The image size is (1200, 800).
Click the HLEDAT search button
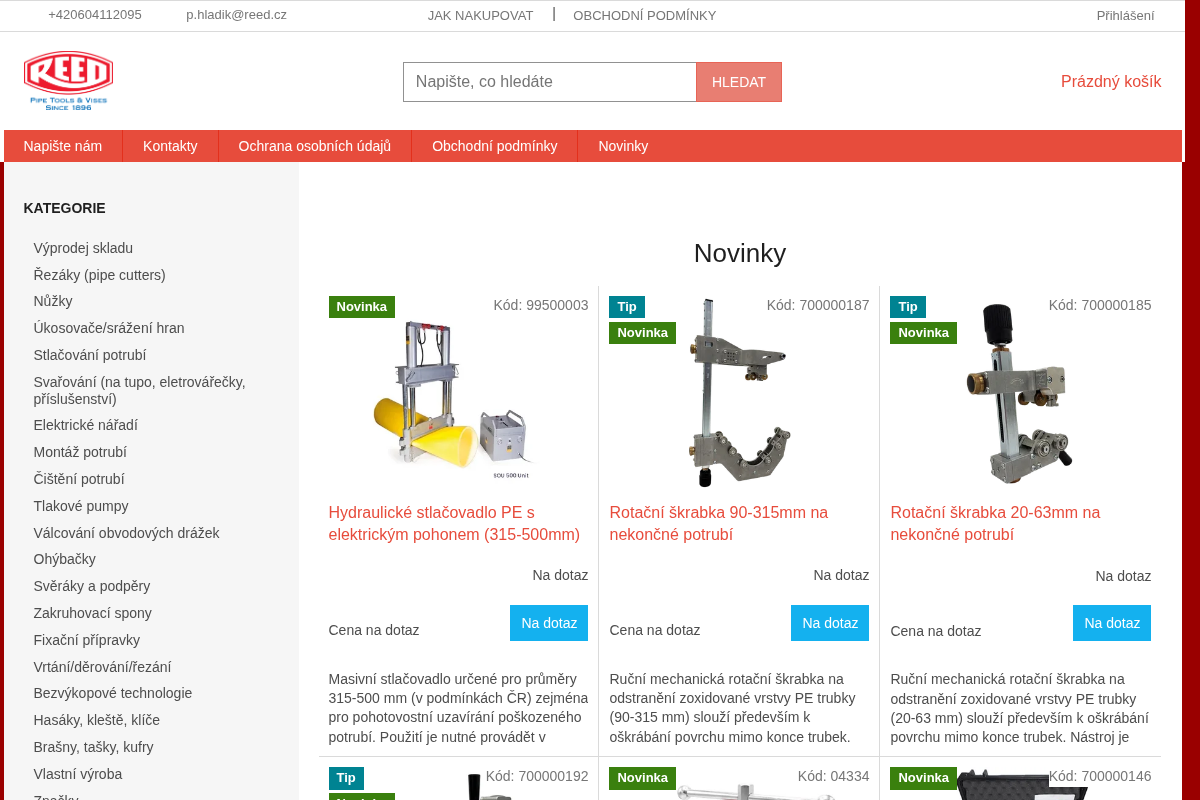pos(739,82)
